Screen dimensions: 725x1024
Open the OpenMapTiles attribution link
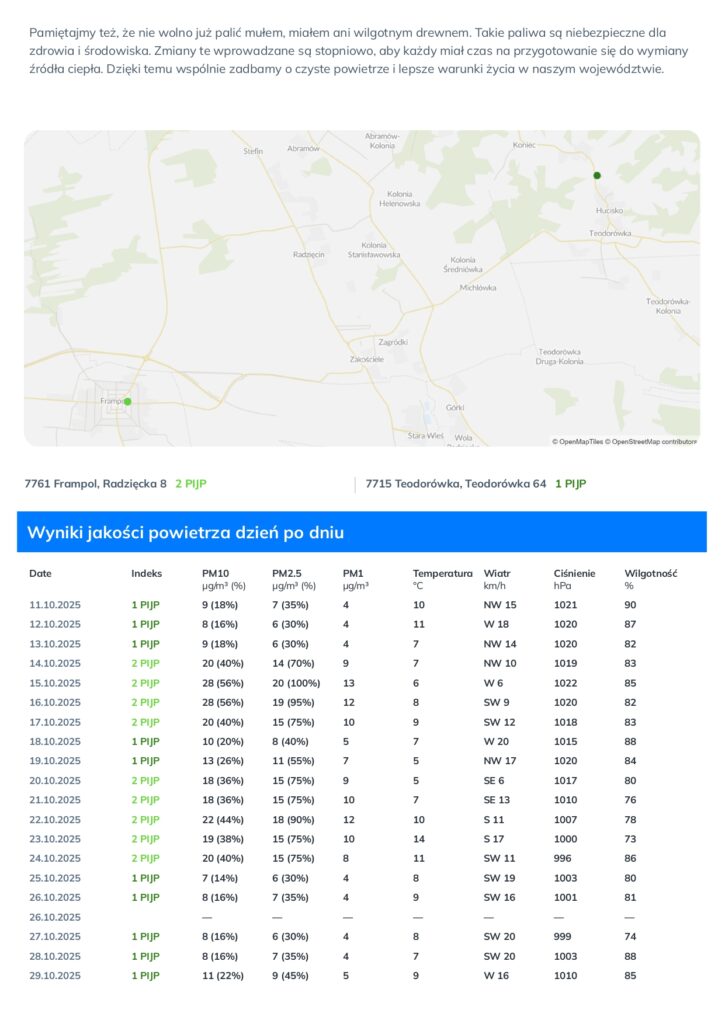(577, 441)
